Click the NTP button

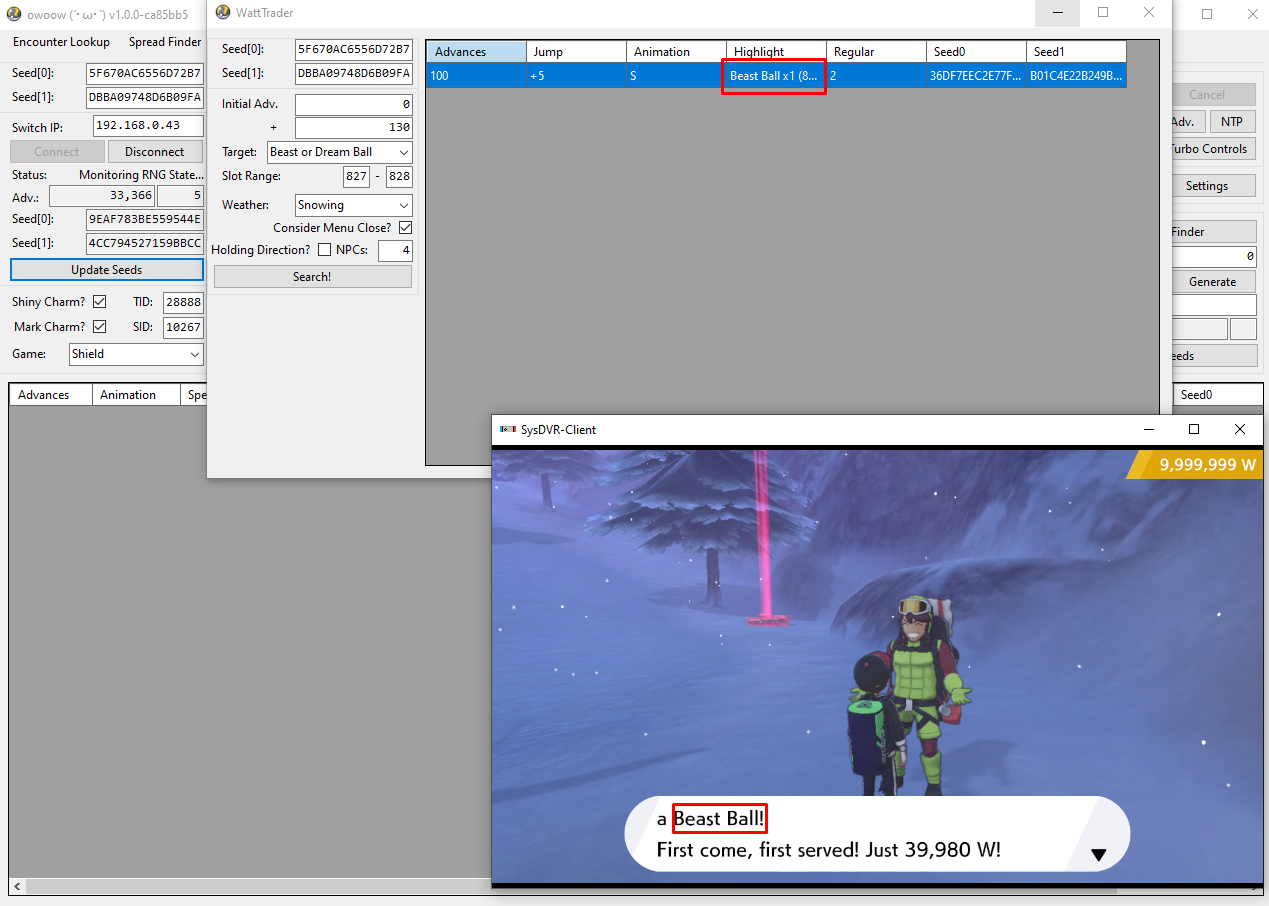click(x=1232, y=121)
